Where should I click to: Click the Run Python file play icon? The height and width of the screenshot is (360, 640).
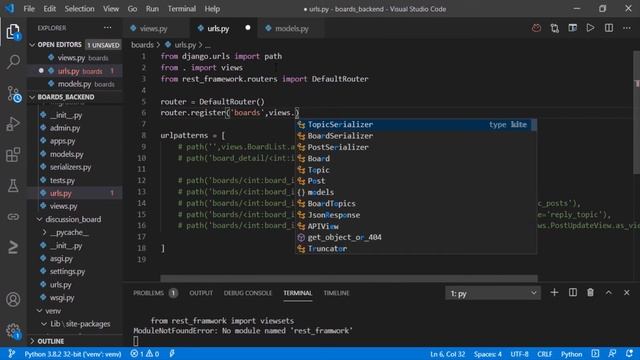point(590,28)
